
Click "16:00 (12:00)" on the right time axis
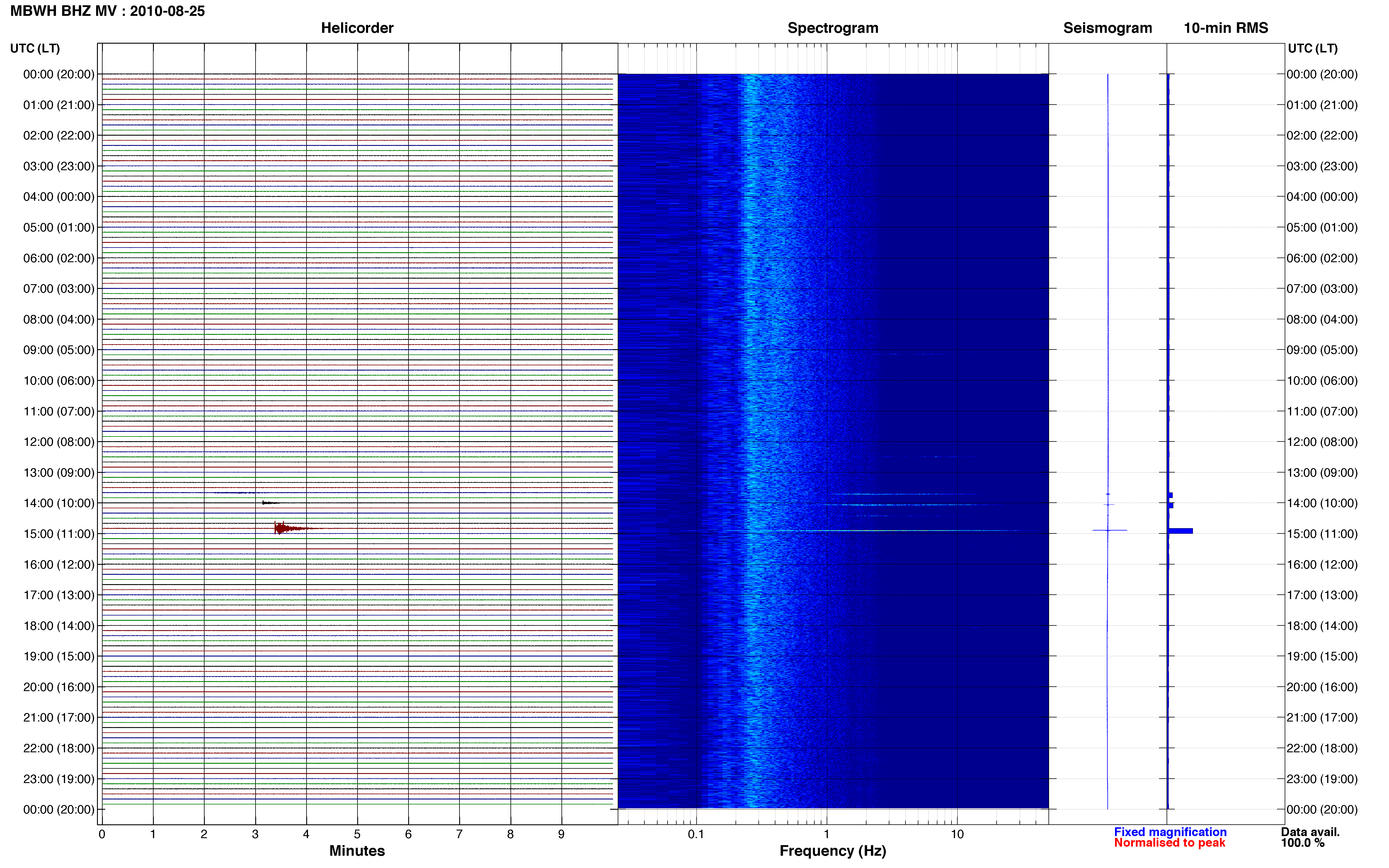point(1322,564)
